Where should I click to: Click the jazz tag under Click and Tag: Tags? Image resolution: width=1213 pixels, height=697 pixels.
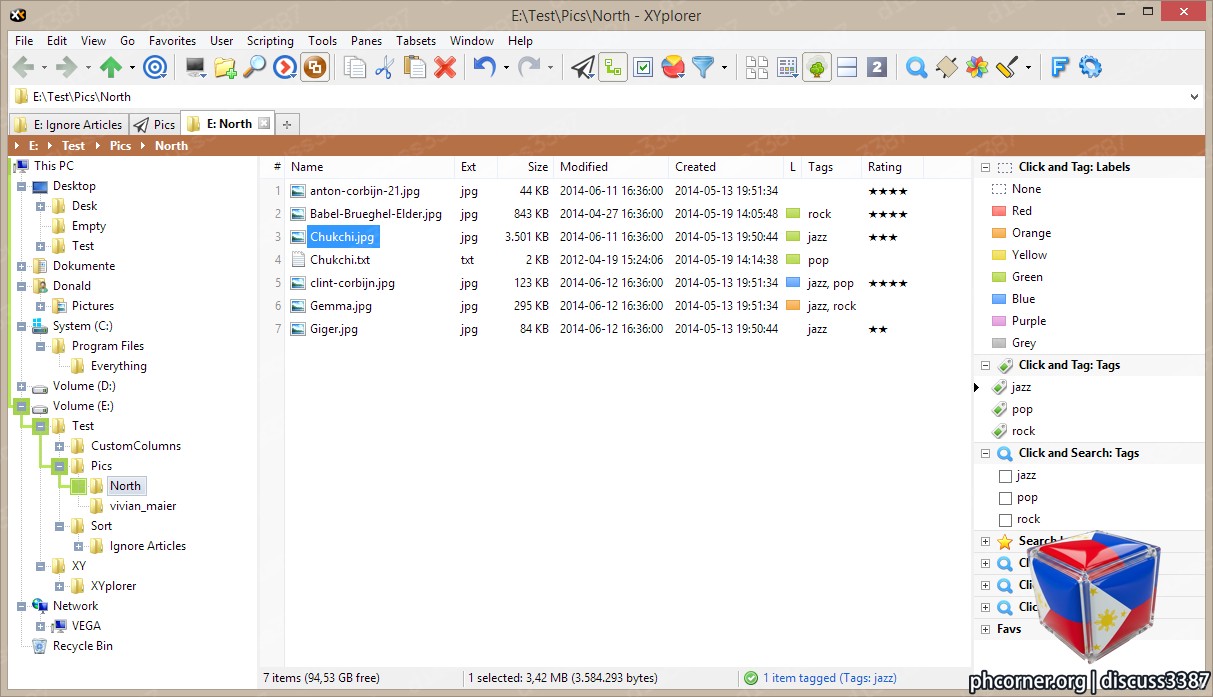(1021, 387)
